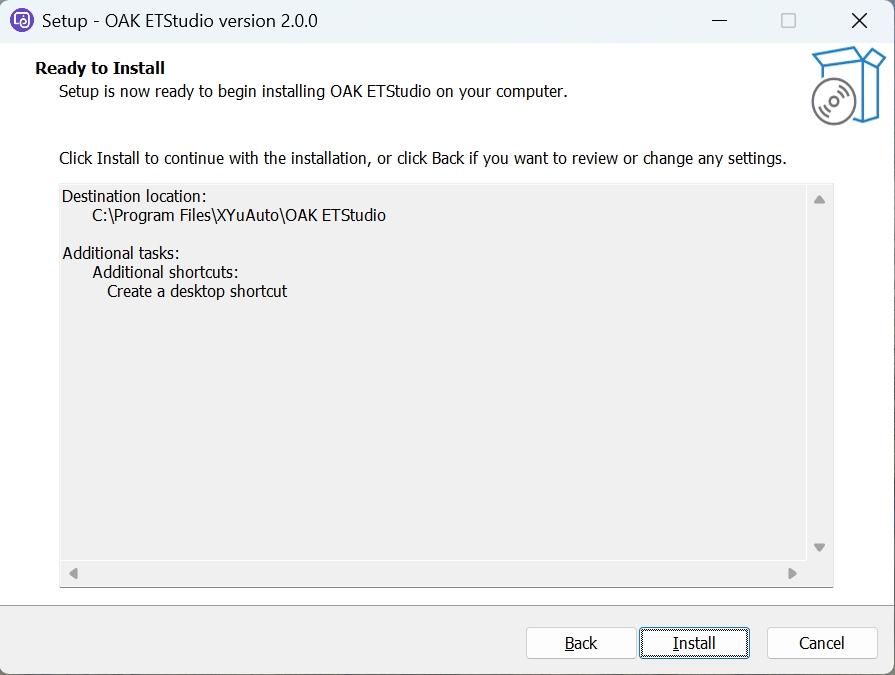Click the Install button
This screenshot has height=675, width=895.
[x=694, y=643]
